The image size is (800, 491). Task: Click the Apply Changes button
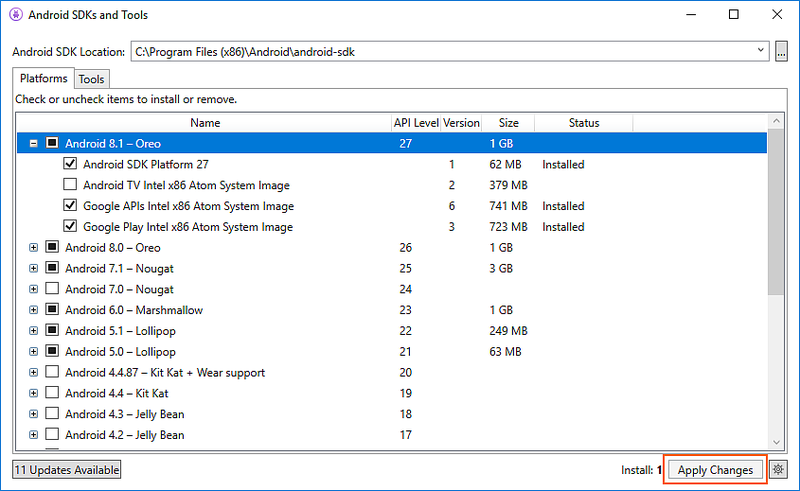(715, 470)
